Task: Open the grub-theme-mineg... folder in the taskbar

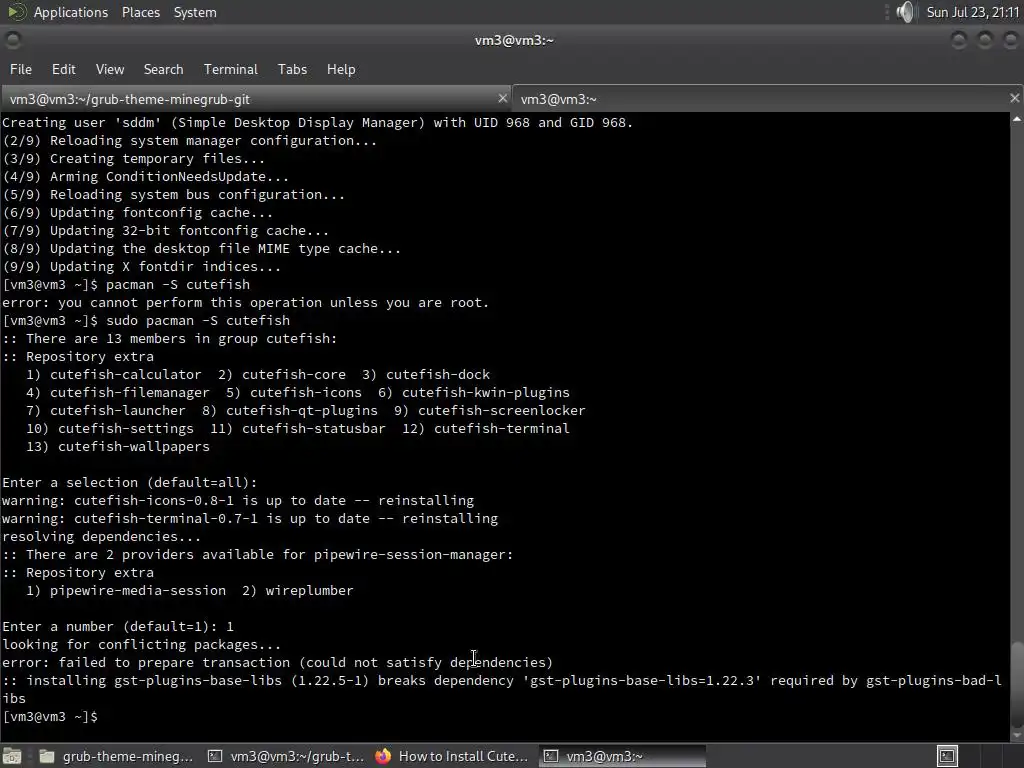Action: pyautogui.click(x=116, y=756)
